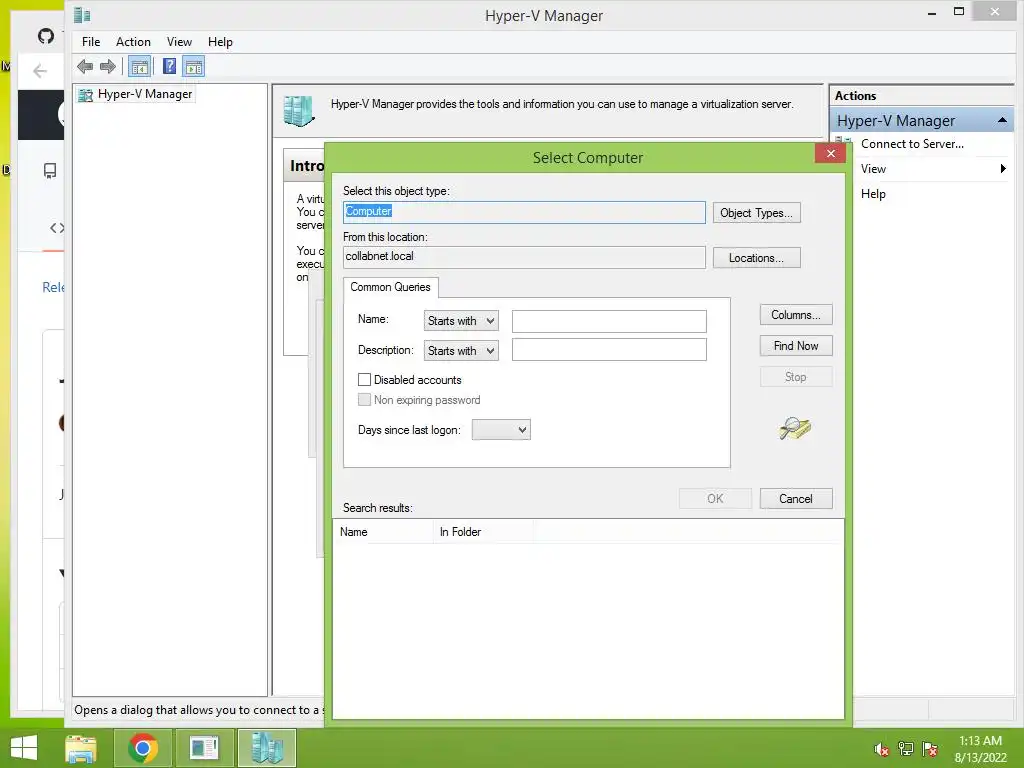
Task: Collapse the Hyper-V Manager actions section
Action: [x=1001, y=120]
